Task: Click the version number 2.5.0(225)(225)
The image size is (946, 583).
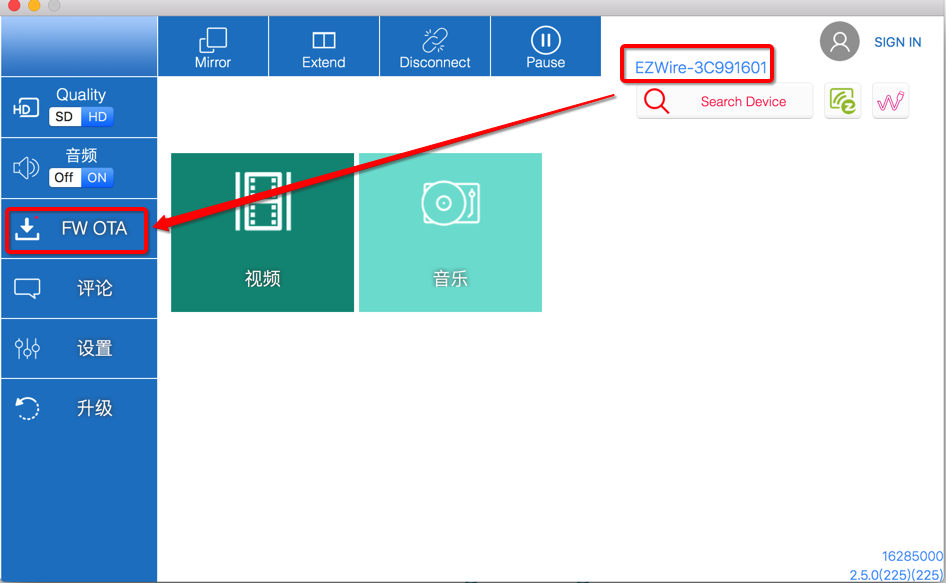Action: coord(896,575)
